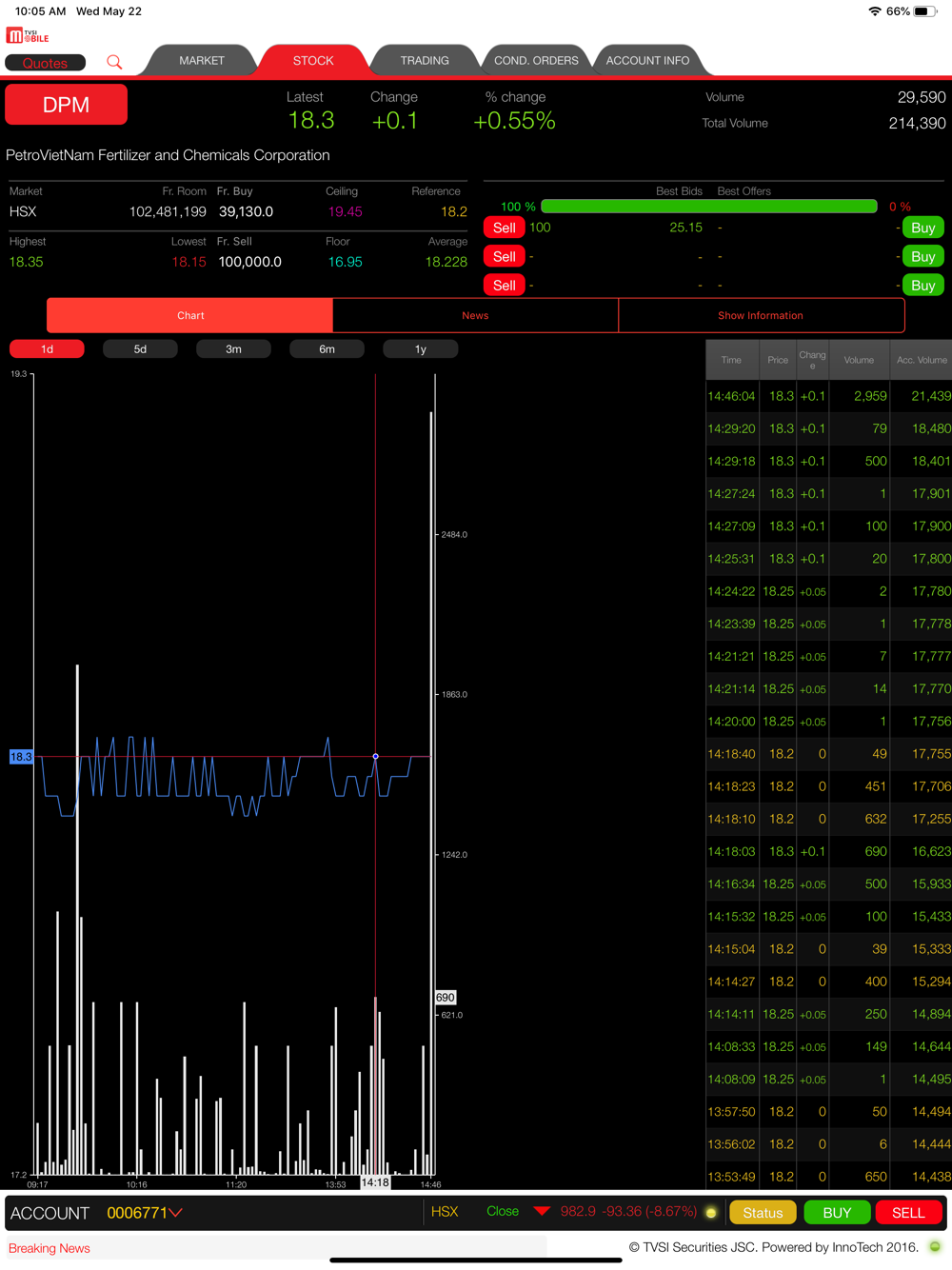Tap the third Sell button in bids
Viewport: 952px width, 1270px height.
(505, 285)
